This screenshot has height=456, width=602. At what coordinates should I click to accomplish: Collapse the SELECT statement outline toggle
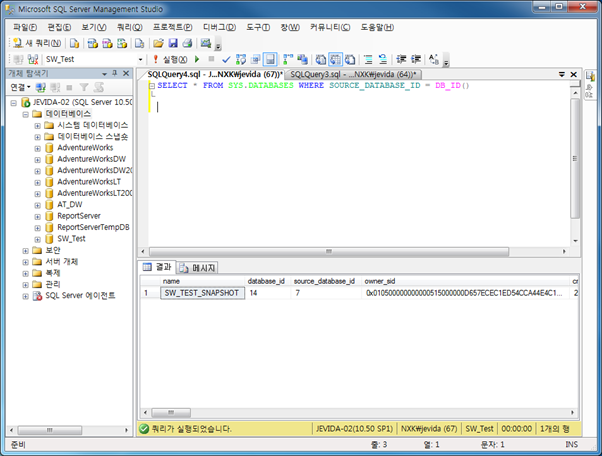pos(152,86)
